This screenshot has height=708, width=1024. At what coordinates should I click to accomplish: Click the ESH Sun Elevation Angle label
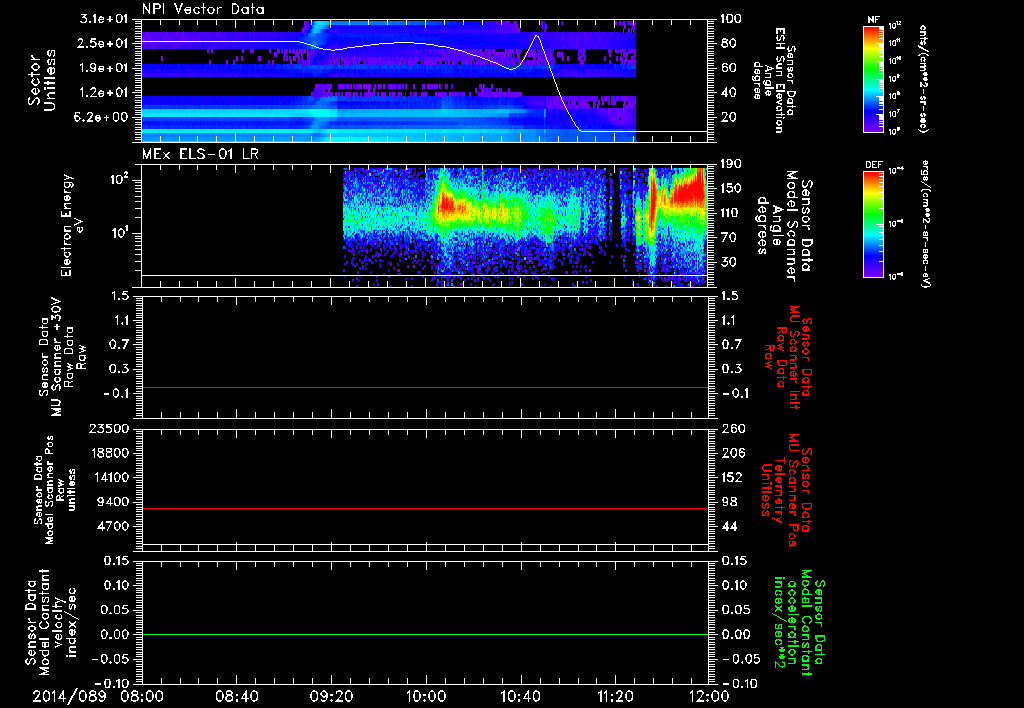(774, 80)
